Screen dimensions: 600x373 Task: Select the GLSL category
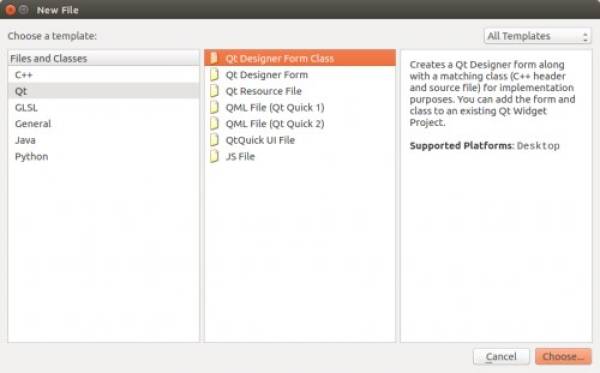coord(103,108)
